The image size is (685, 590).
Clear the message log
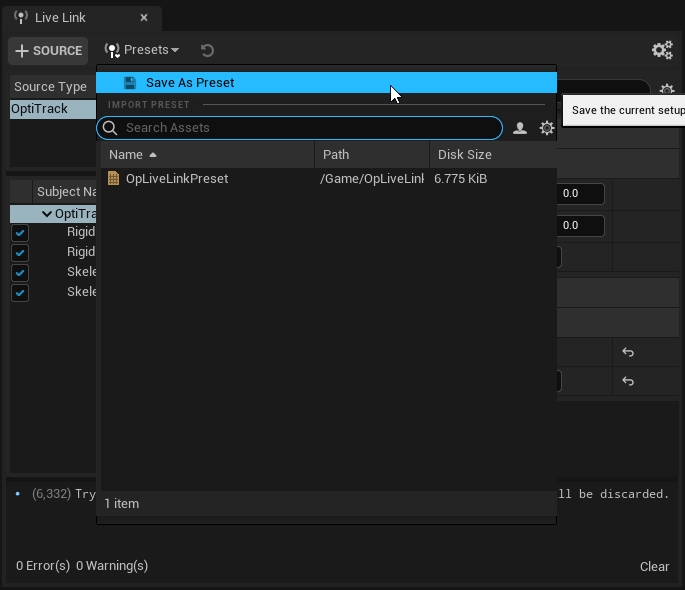(x=654, y=566)
